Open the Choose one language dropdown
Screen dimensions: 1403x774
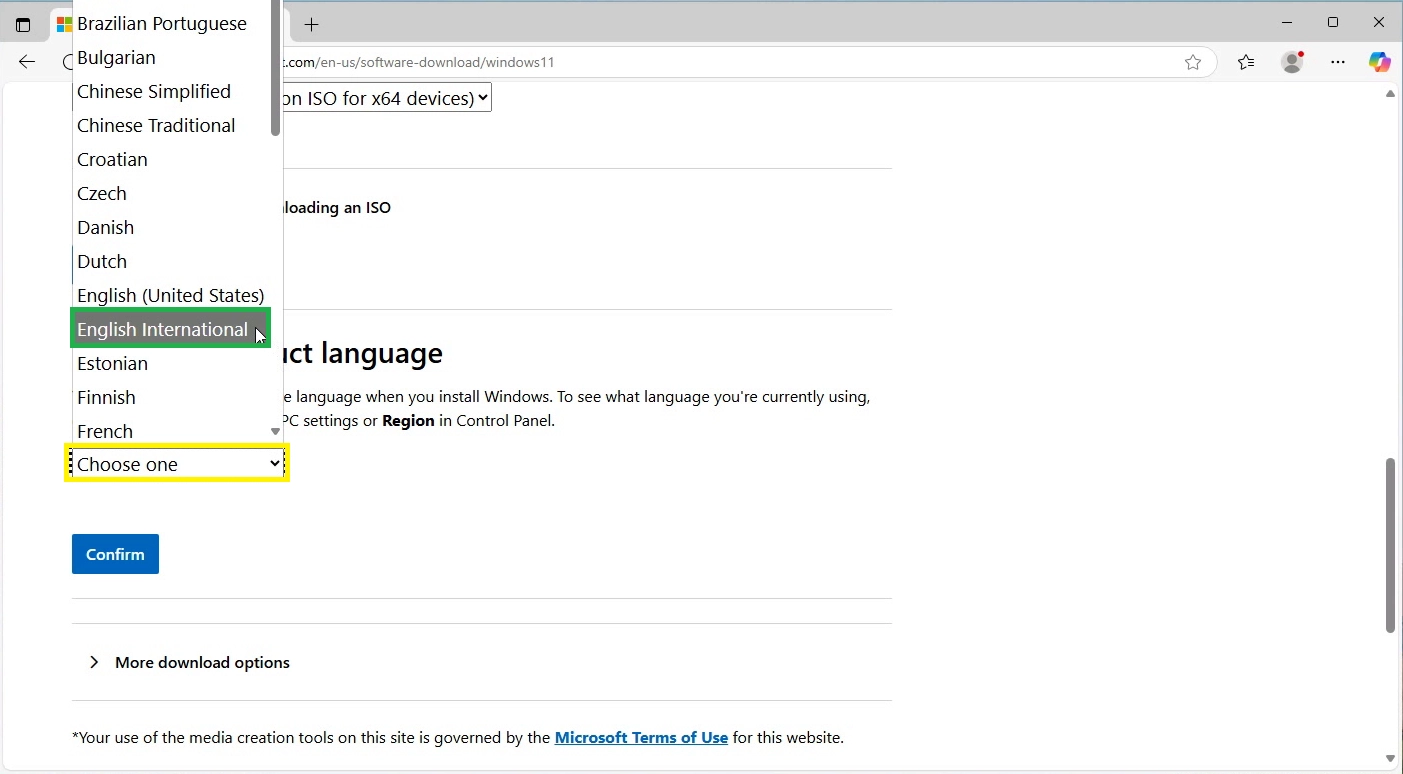click(178, 464)
